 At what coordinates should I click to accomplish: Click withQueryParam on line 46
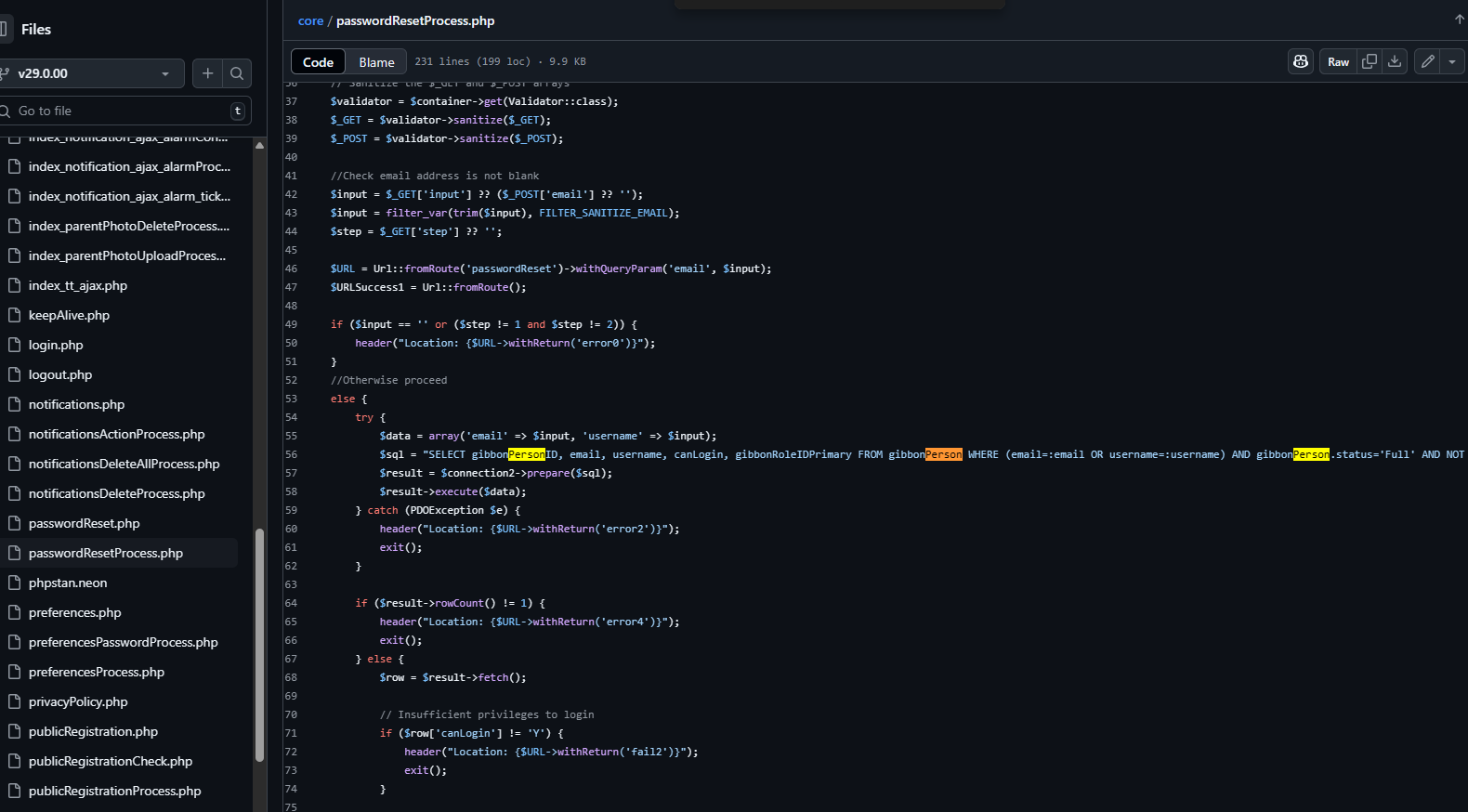(618, 268)
